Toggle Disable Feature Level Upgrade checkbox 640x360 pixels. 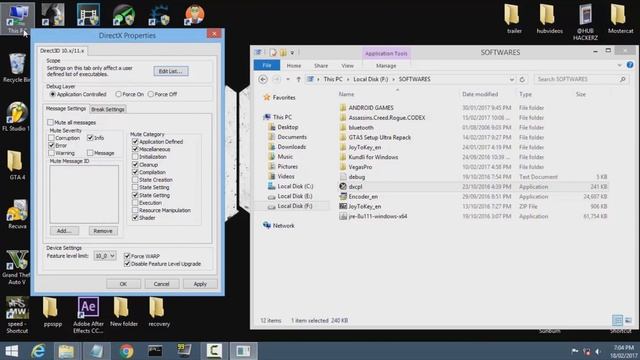pyautogui.click(x=127, y=264)
